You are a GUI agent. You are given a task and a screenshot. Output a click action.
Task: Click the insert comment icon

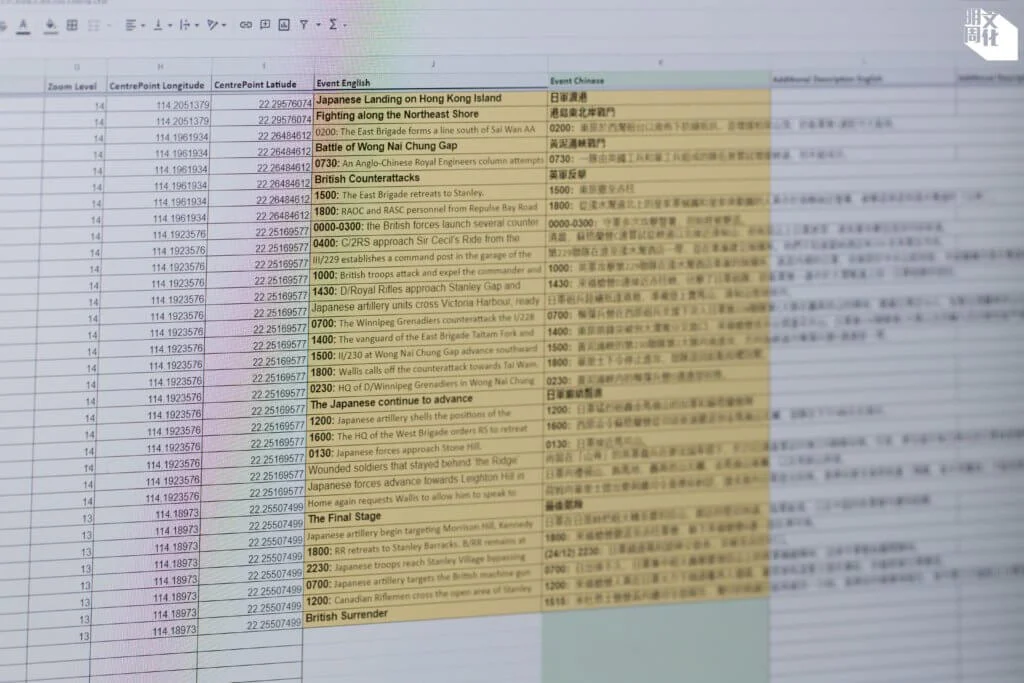click(x=265, y=24)
